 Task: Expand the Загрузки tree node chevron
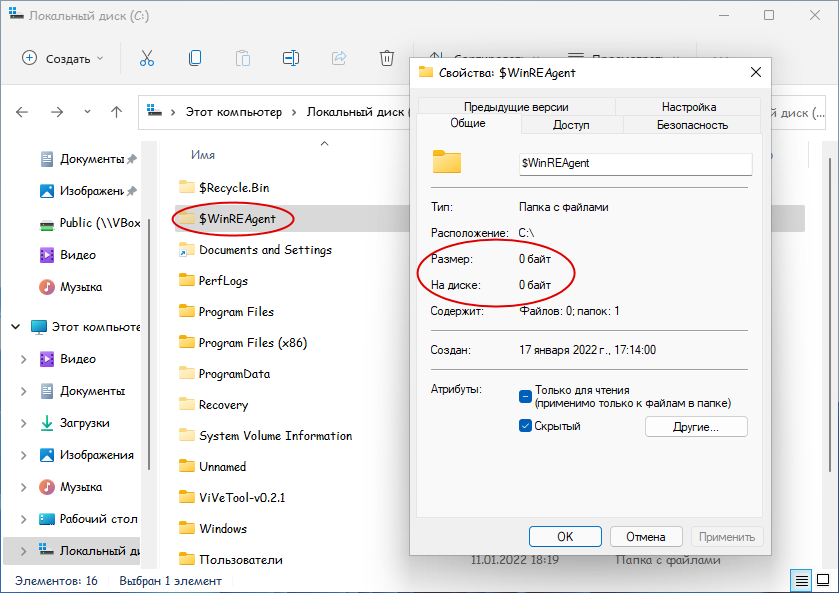pos(23,423)
